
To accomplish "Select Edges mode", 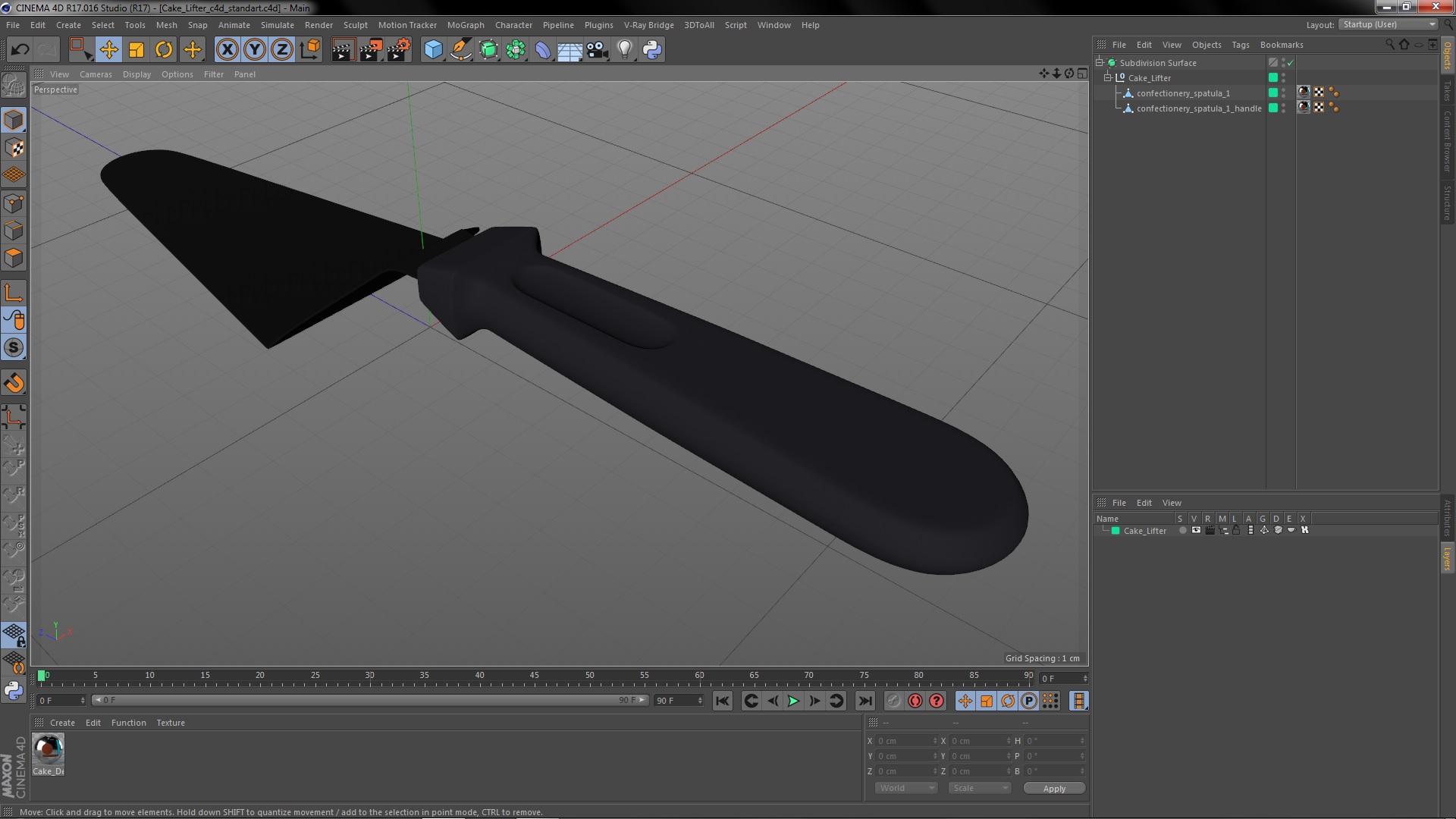I will point(14,231).
